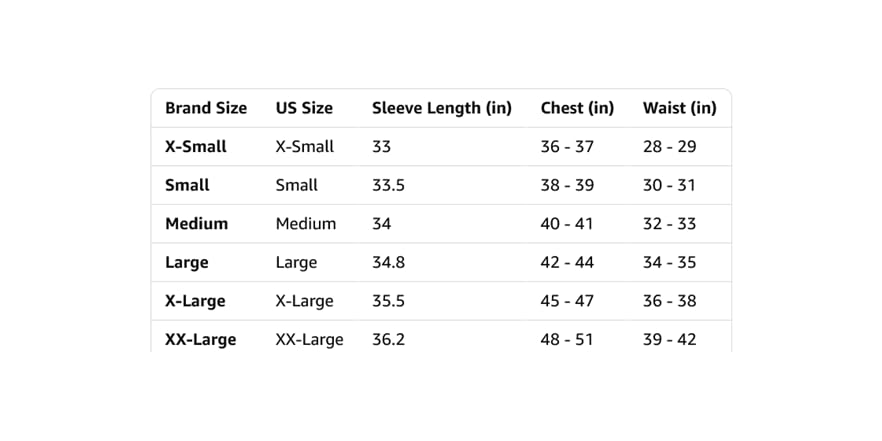
Task: Click waist measurement 28 - 29
Action: (669, 147)
